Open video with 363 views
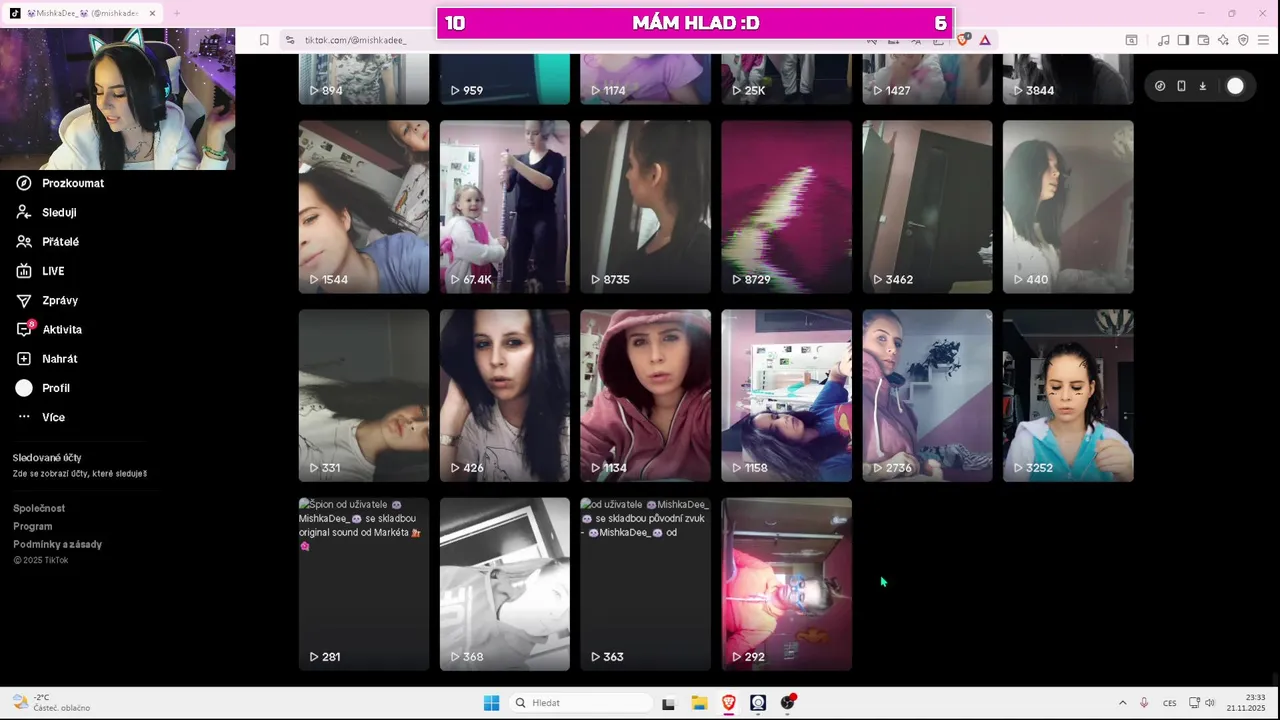 click(646, 584)
